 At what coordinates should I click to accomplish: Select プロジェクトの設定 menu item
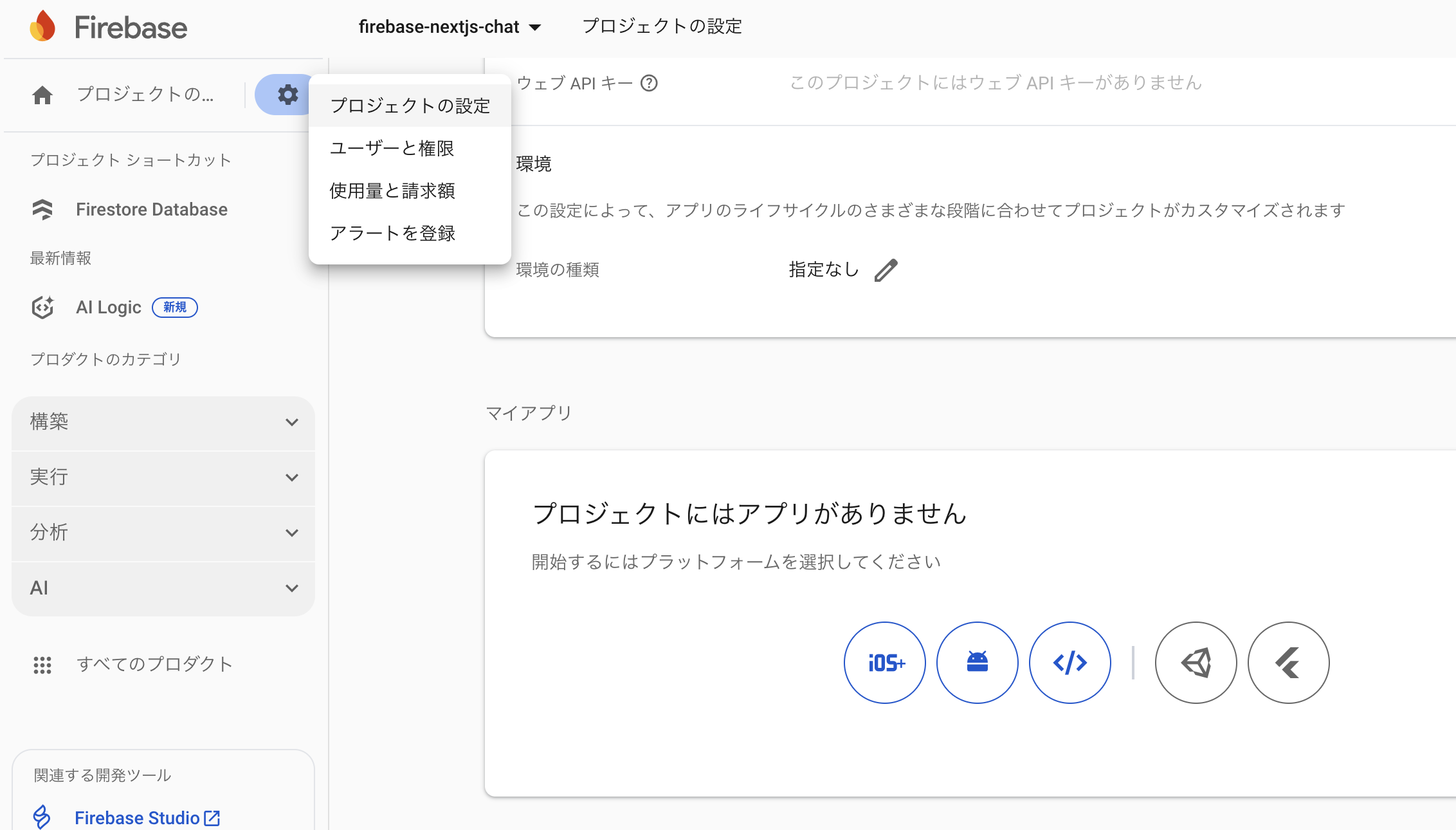tap(410, 106)
